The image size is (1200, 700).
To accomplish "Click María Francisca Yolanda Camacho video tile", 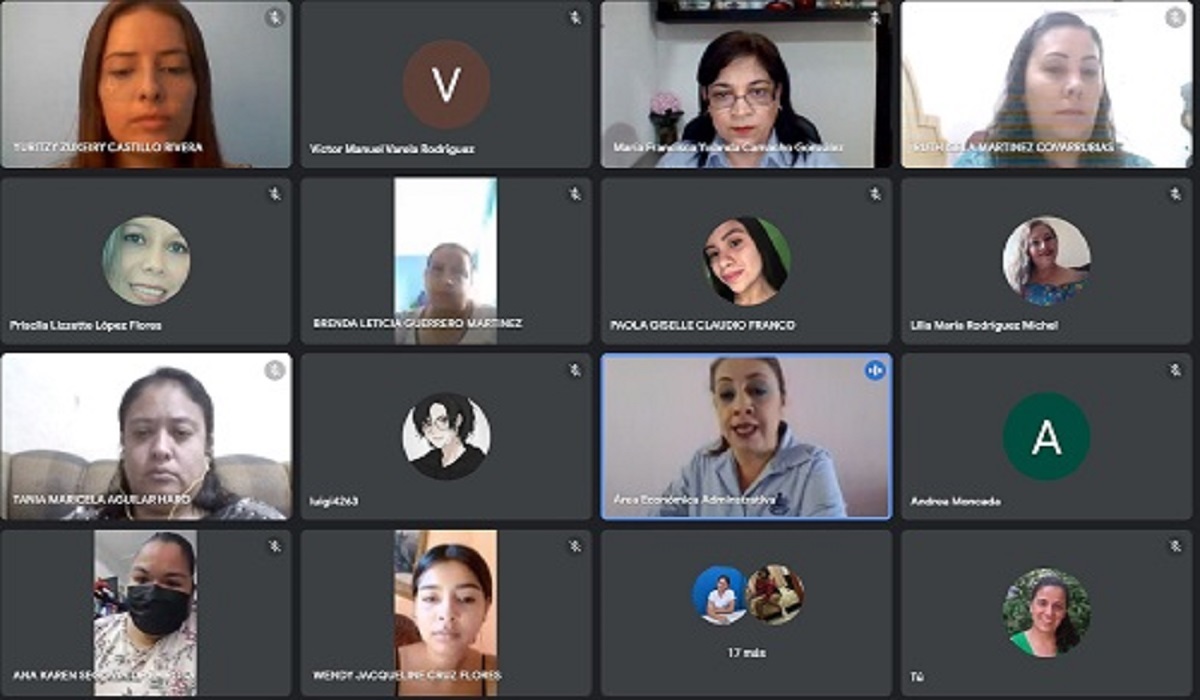I will (x=746, y=84).
